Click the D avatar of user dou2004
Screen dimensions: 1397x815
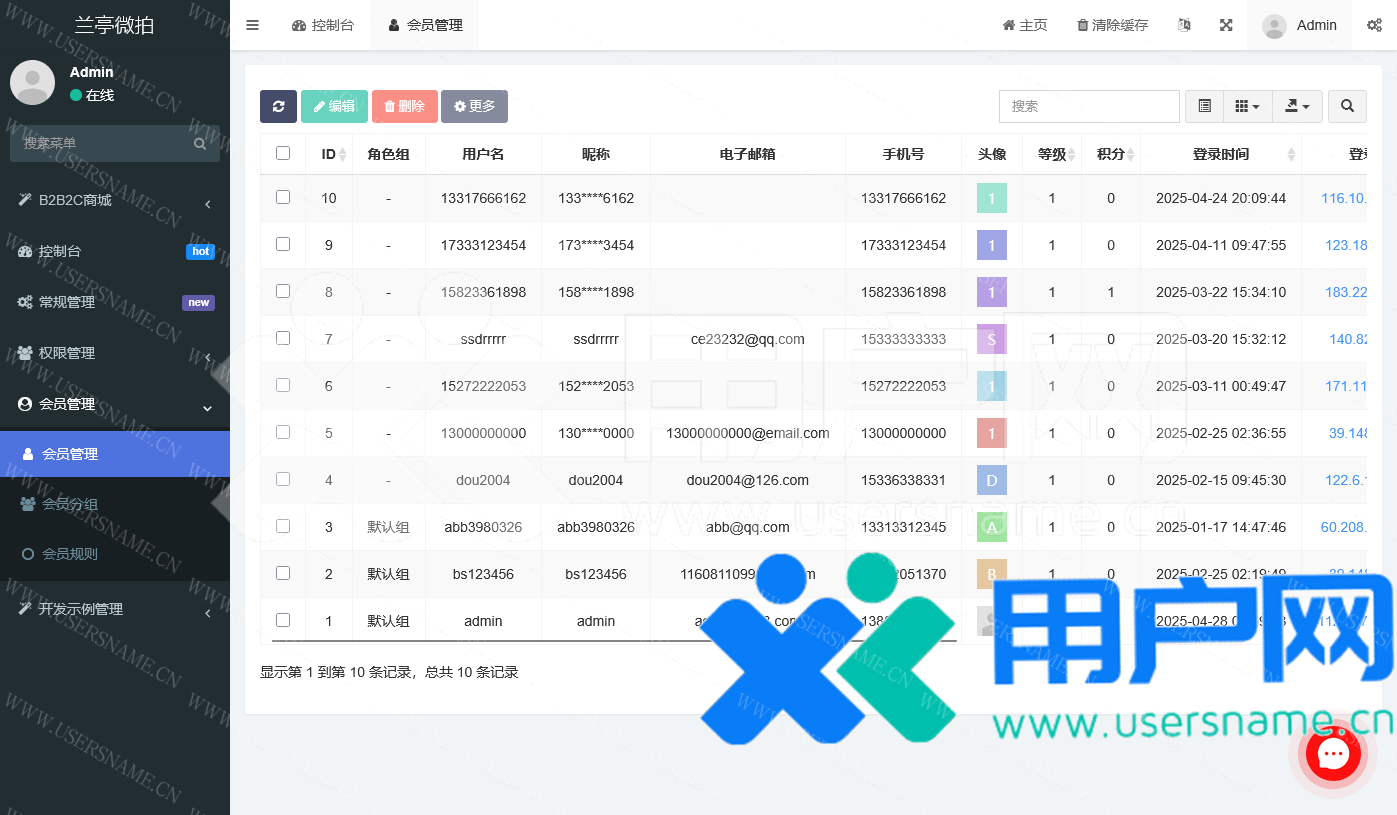[992, 480]
